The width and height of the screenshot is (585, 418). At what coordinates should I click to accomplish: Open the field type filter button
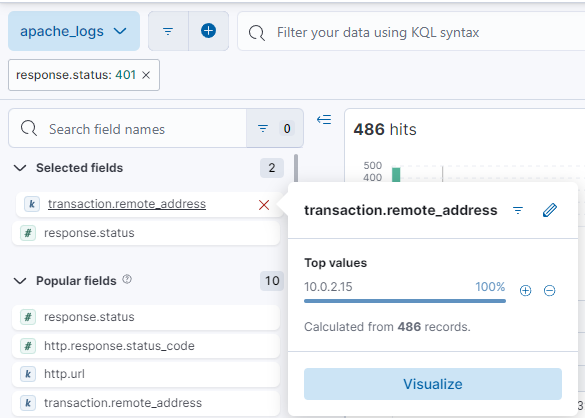tap(275, 128)
